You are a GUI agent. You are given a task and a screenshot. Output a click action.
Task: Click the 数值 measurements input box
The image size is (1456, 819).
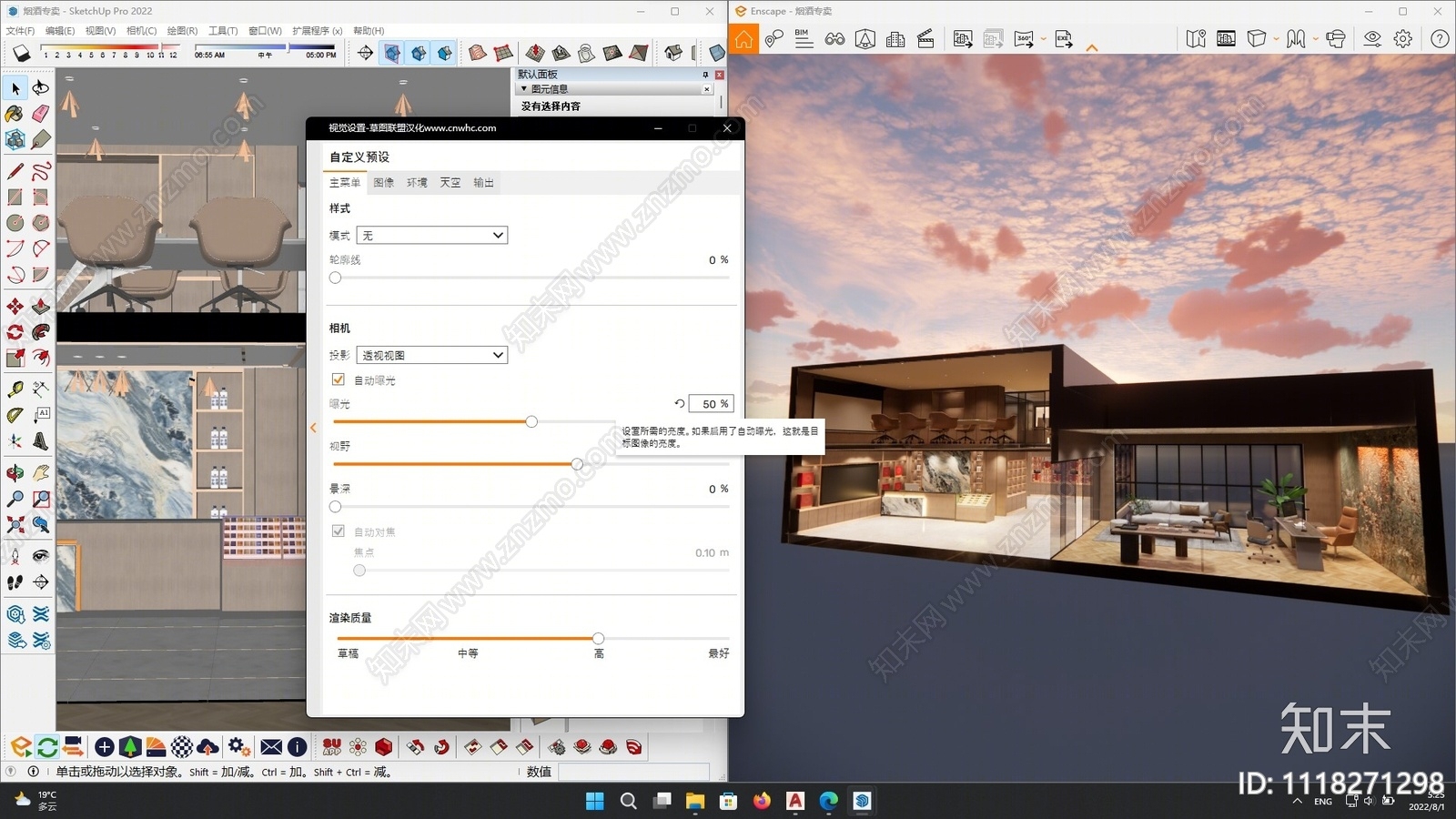(x=634, y=772)
